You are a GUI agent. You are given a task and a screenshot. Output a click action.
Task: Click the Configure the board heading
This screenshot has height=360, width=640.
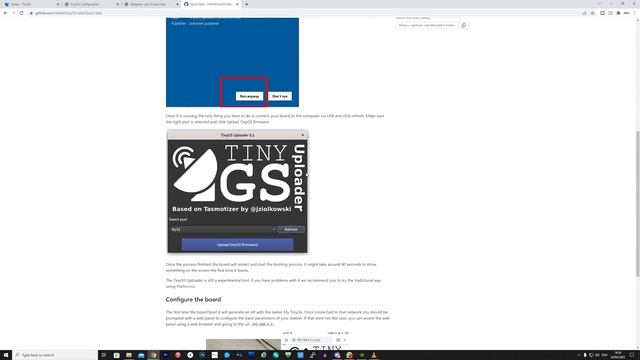[193, 300]
